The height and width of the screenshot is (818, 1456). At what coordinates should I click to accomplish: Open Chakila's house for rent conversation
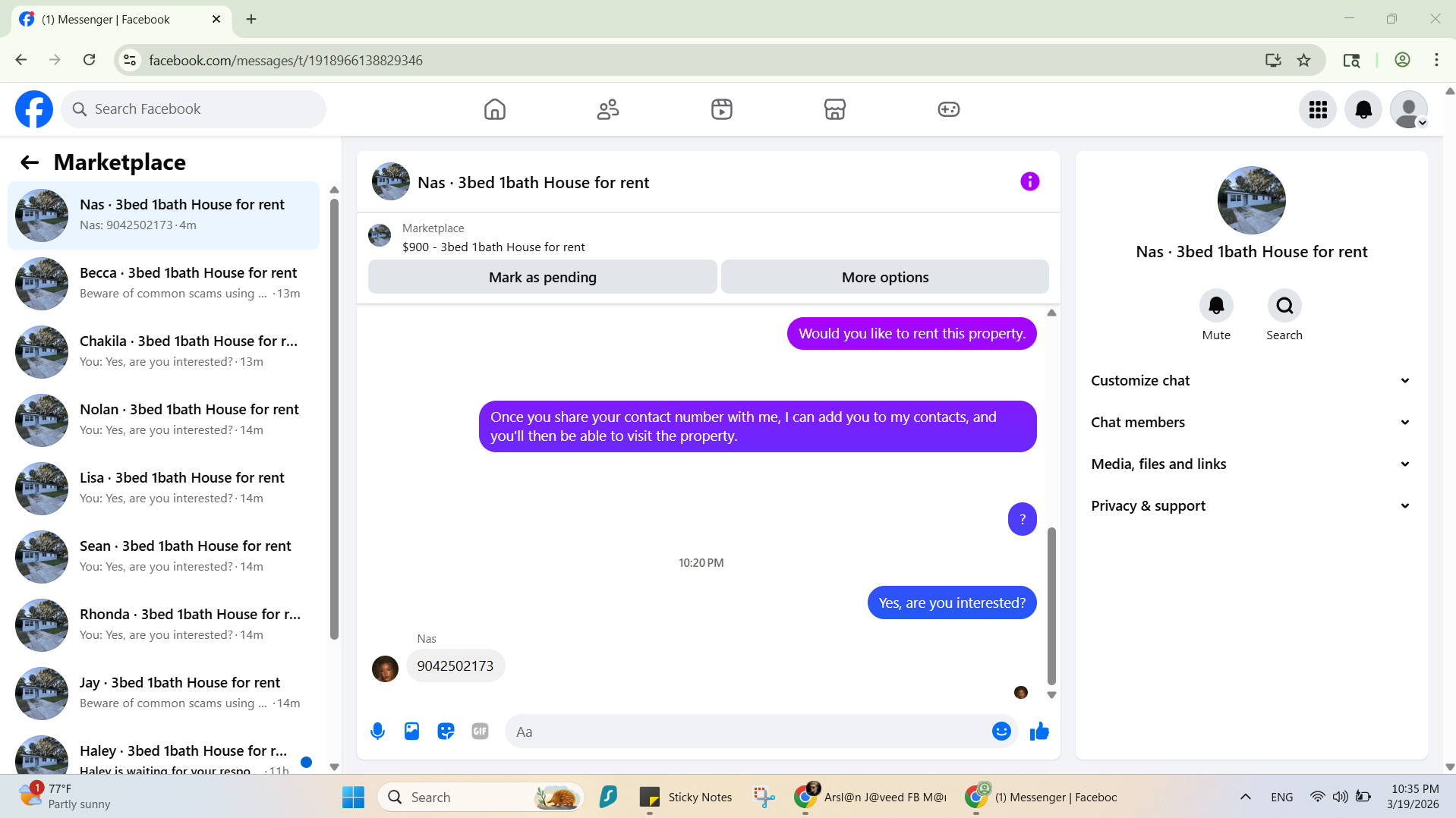pos(163,351)
